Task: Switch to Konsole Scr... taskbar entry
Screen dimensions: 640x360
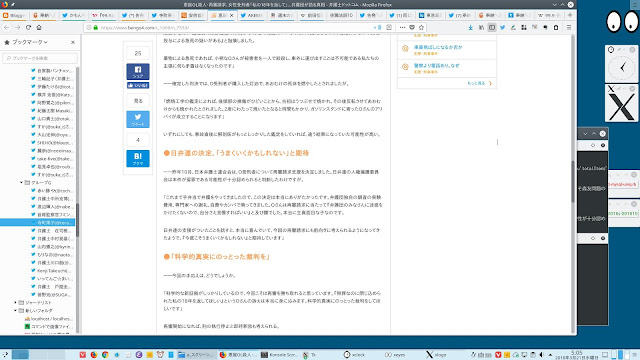Action: 279,355
